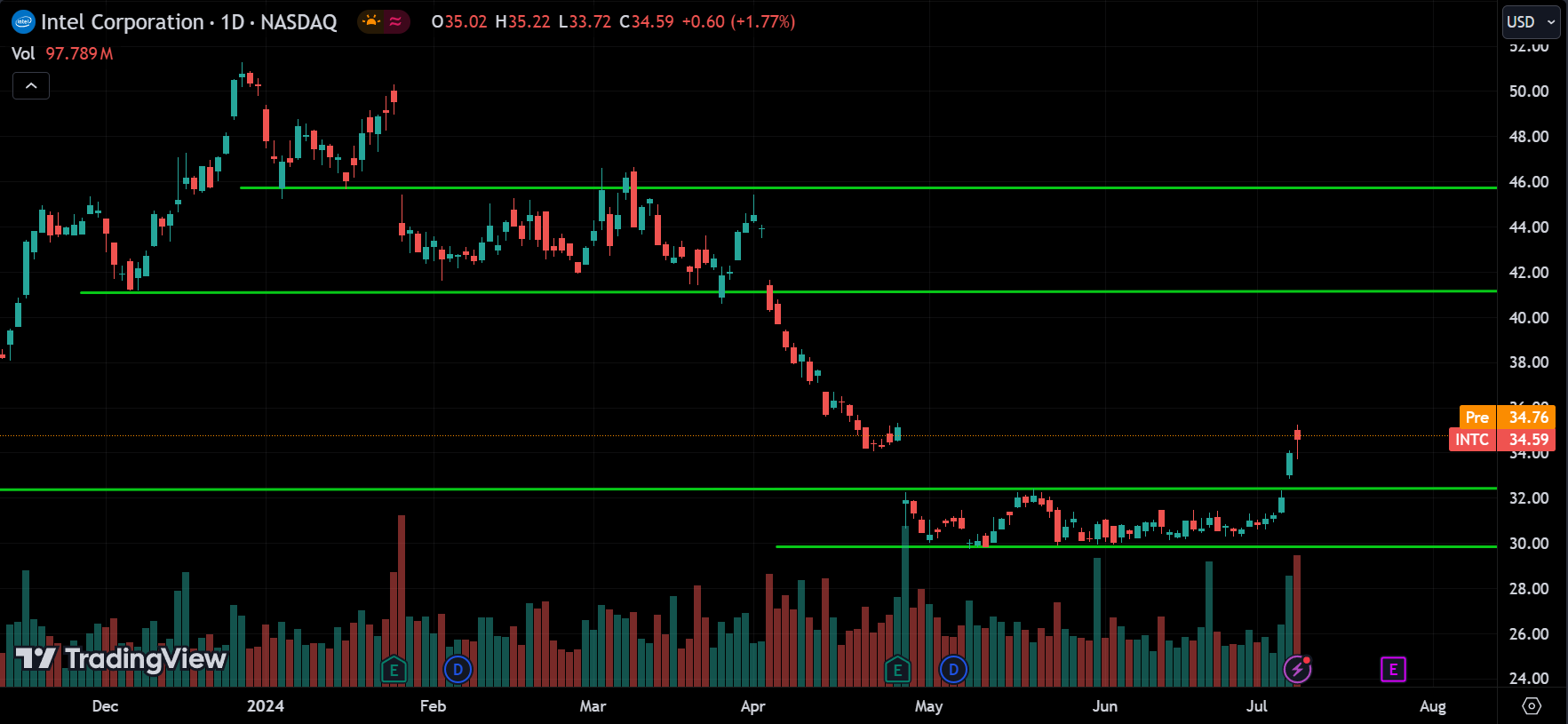Click the Pre 34.76 price label
1568x724 pixels.
(1508, 417)
